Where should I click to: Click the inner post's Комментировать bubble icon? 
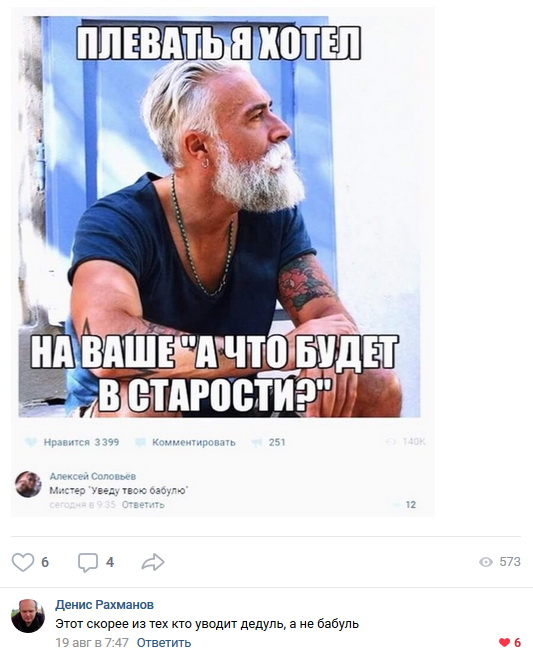[x=140, y=442]
